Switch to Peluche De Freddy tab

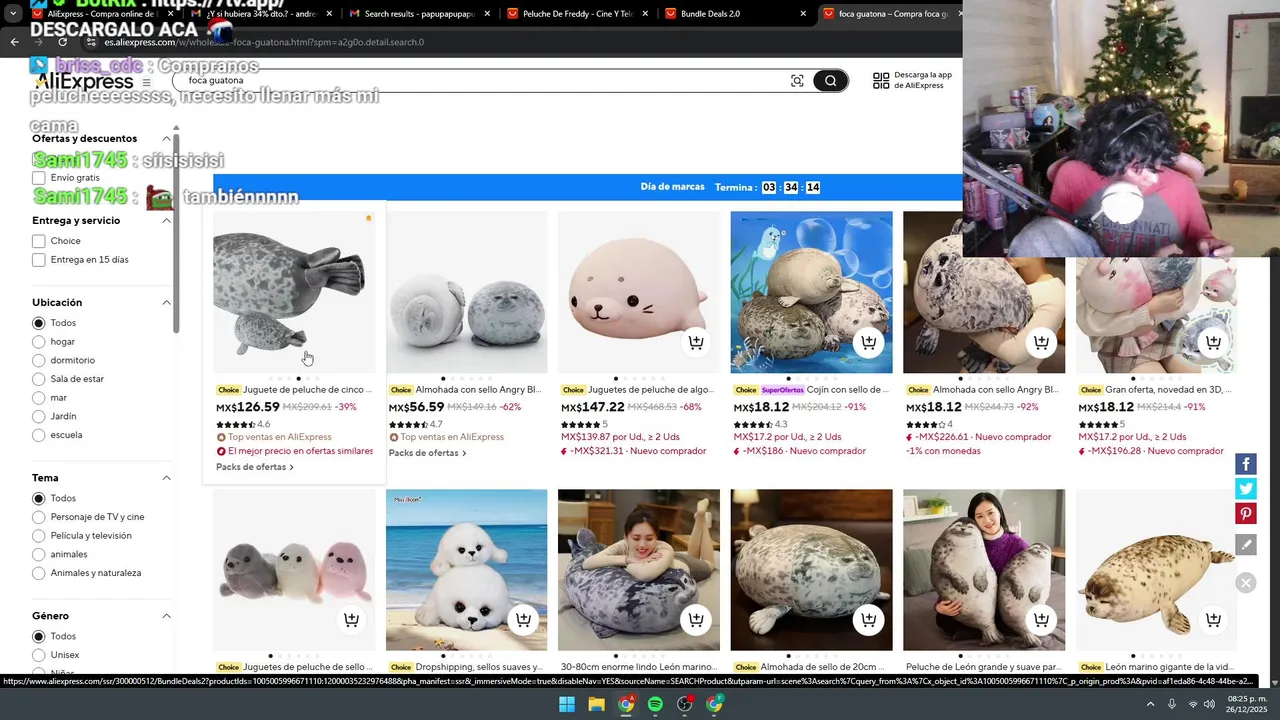(578, 14)
